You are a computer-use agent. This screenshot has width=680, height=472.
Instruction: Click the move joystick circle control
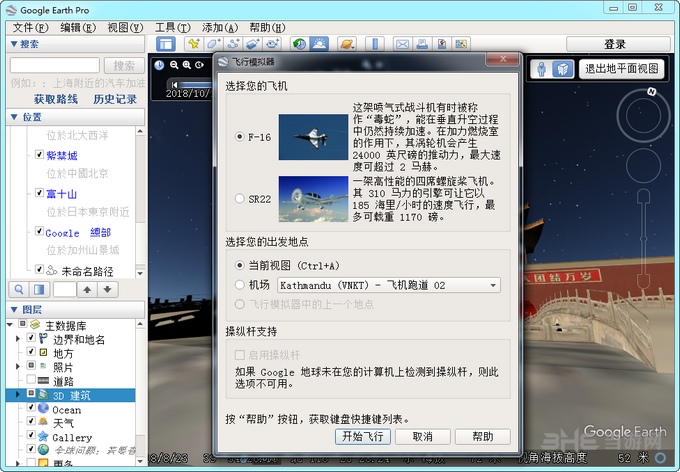coord(643,165)
